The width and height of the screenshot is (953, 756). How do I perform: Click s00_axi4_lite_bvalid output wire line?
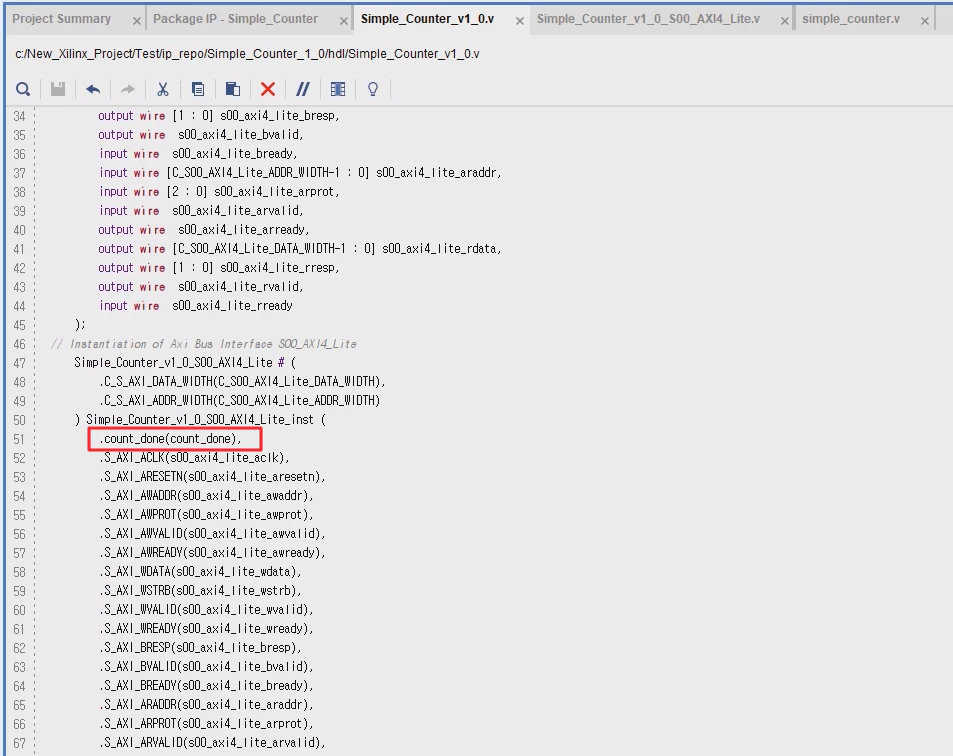(201, 134)
